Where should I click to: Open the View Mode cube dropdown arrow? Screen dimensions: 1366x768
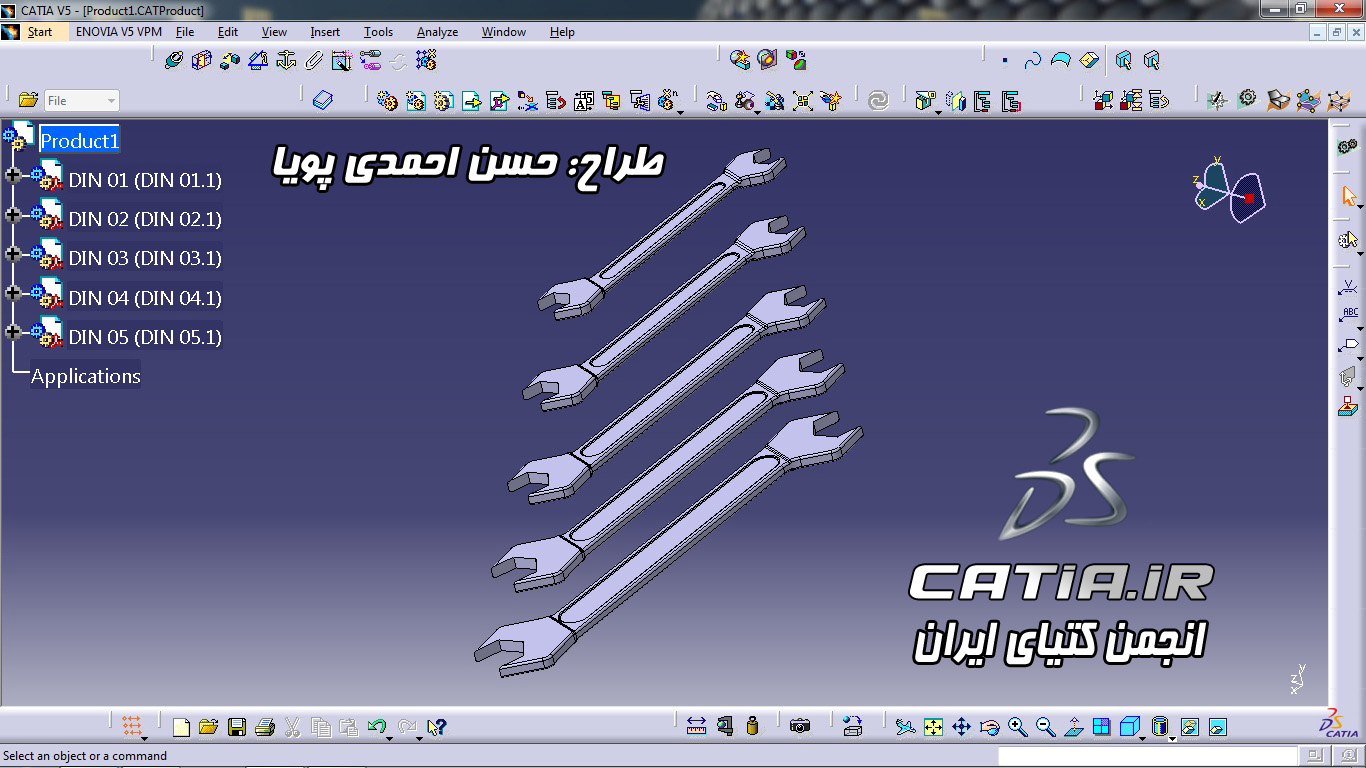point(1143,738)
